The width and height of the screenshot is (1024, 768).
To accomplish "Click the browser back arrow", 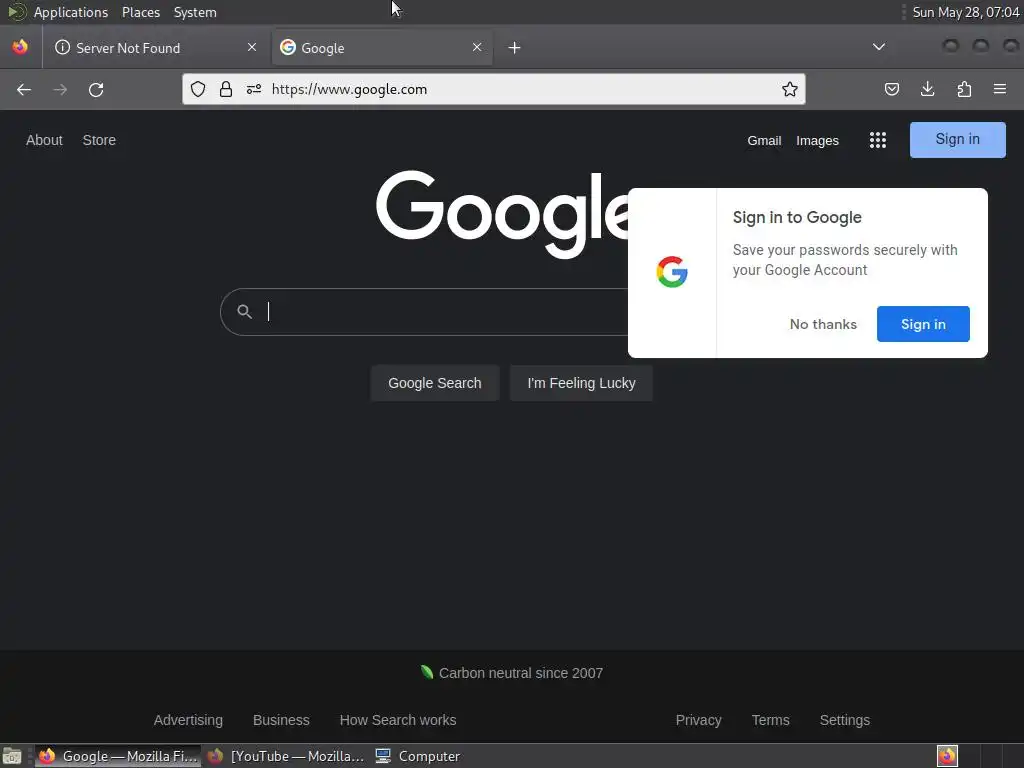I will point(24,89).
